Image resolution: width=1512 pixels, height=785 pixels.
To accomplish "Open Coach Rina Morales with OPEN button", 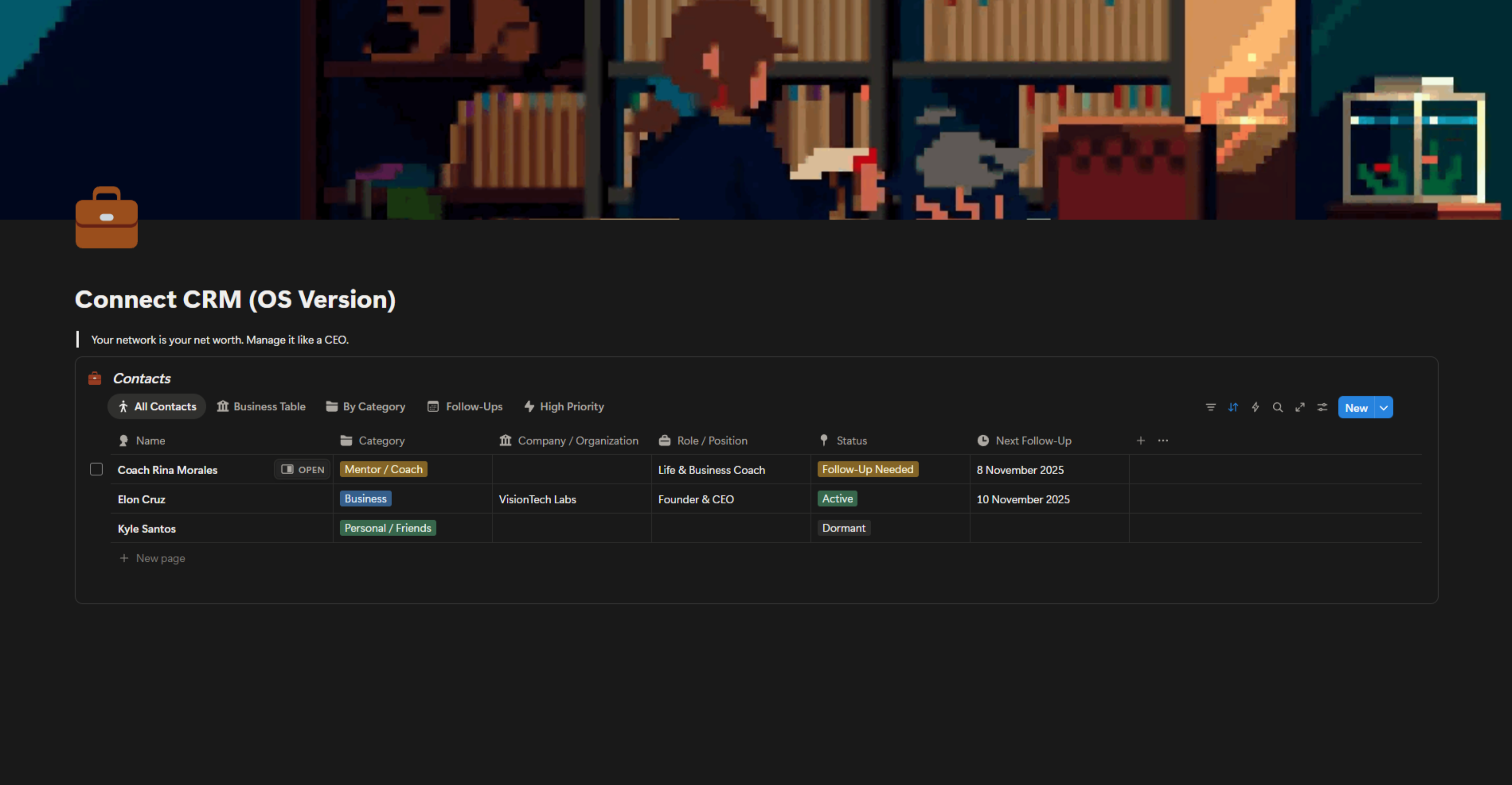I will tap(302, 470).
